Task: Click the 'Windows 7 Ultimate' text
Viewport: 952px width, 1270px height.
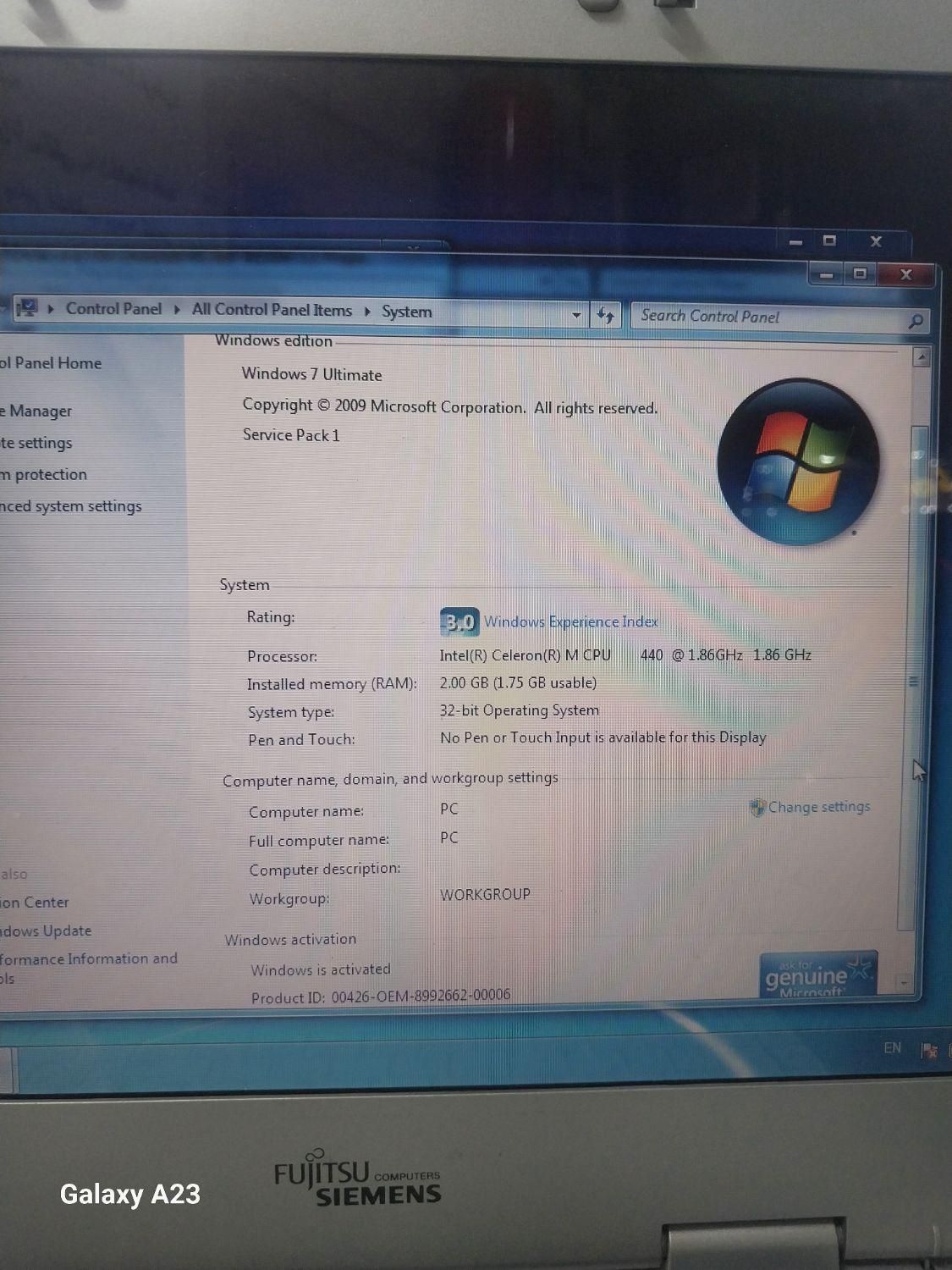Action: pos(311,374)
